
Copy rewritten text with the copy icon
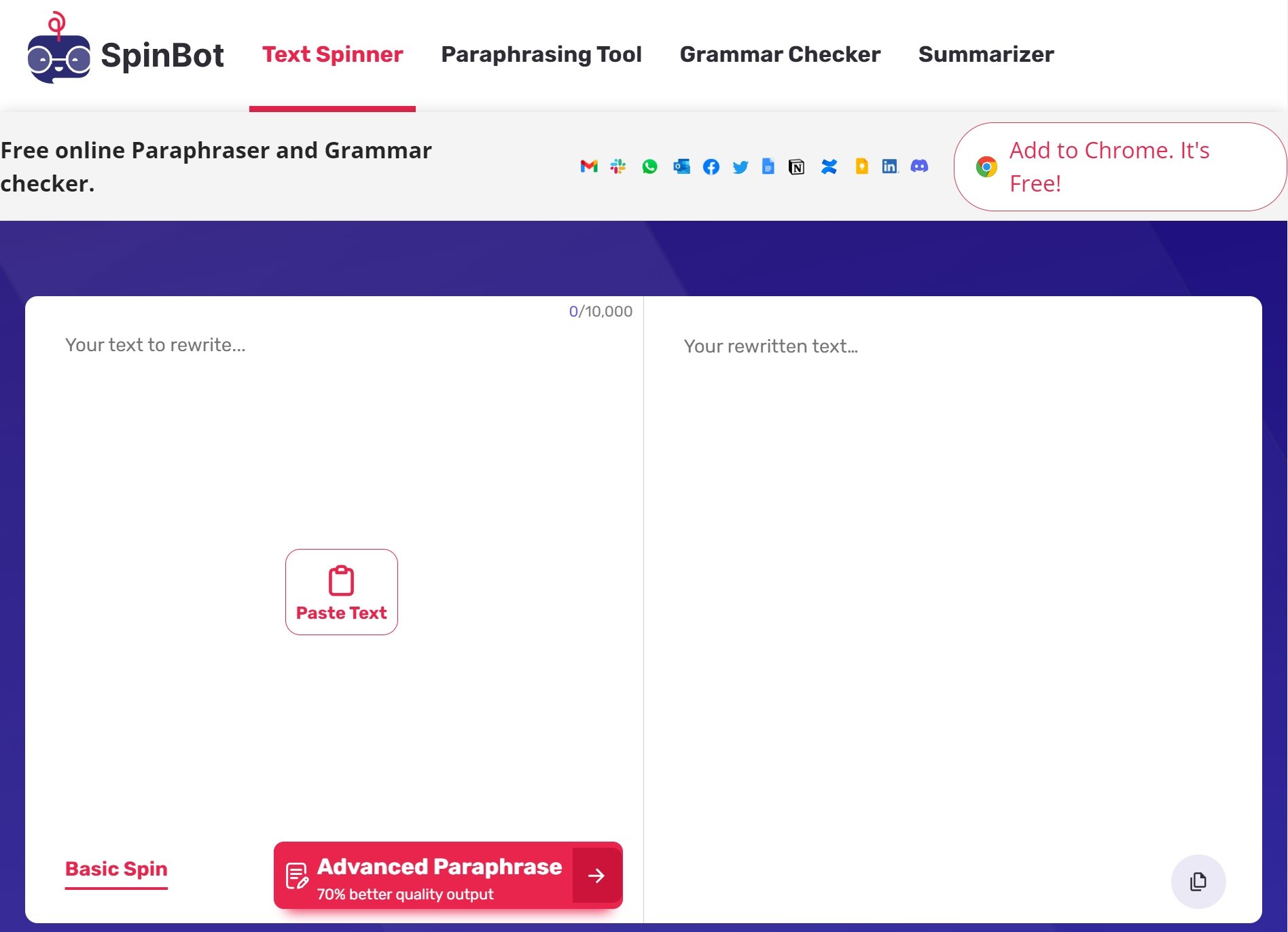pyautogui.click(x=1198, y=881)
